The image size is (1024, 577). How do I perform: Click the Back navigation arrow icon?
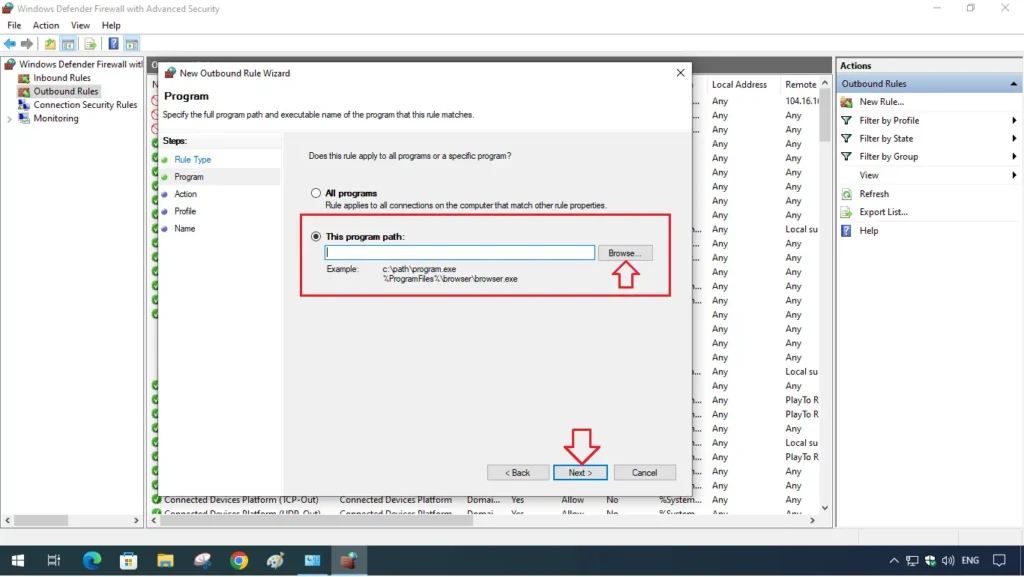10,43
